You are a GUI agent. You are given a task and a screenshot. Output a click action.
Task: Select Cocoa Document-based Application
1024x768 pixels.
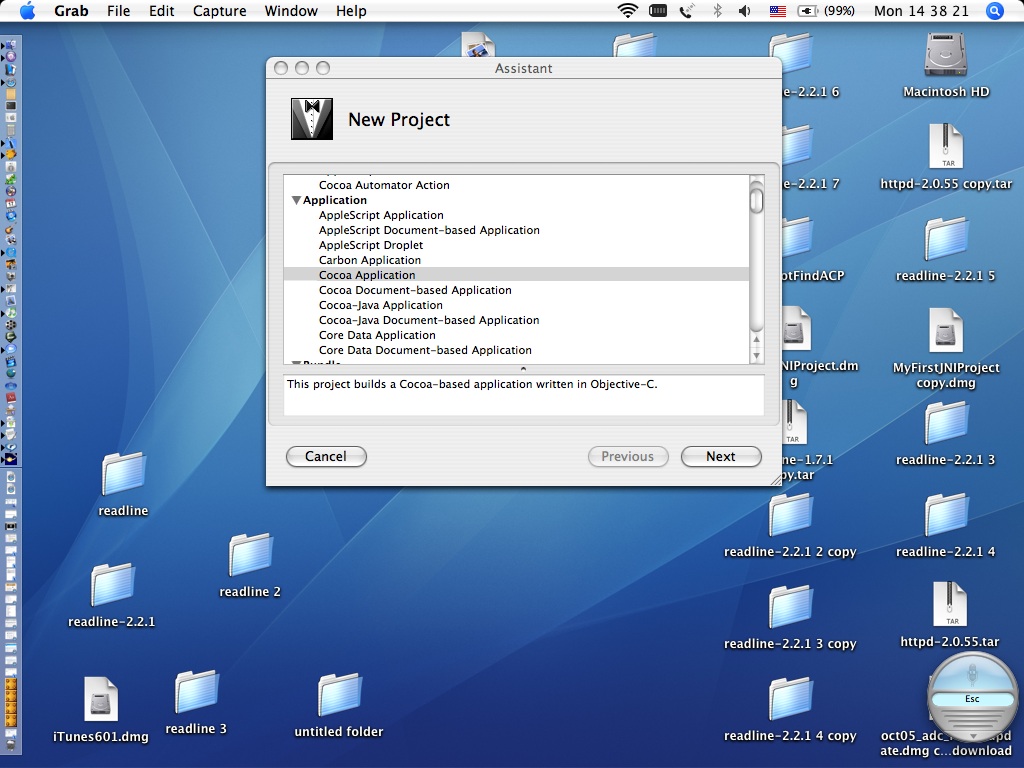tap(415, 291)
